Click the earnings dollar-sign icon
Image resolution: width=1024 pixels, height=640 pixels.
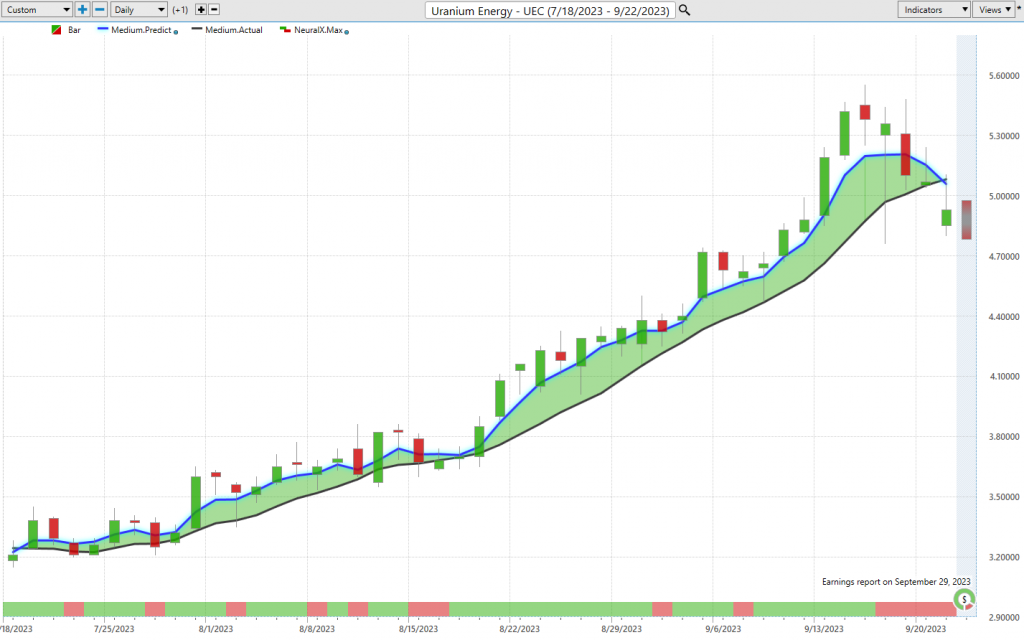pos(964,600)
